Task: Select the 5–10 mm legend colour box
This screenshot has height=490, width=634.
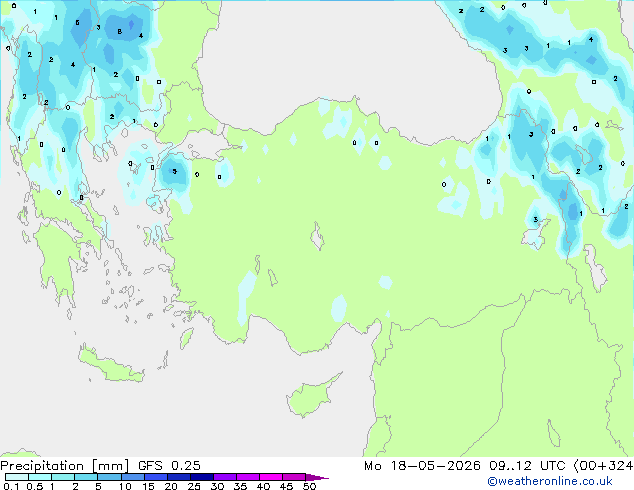Action: 109,477
